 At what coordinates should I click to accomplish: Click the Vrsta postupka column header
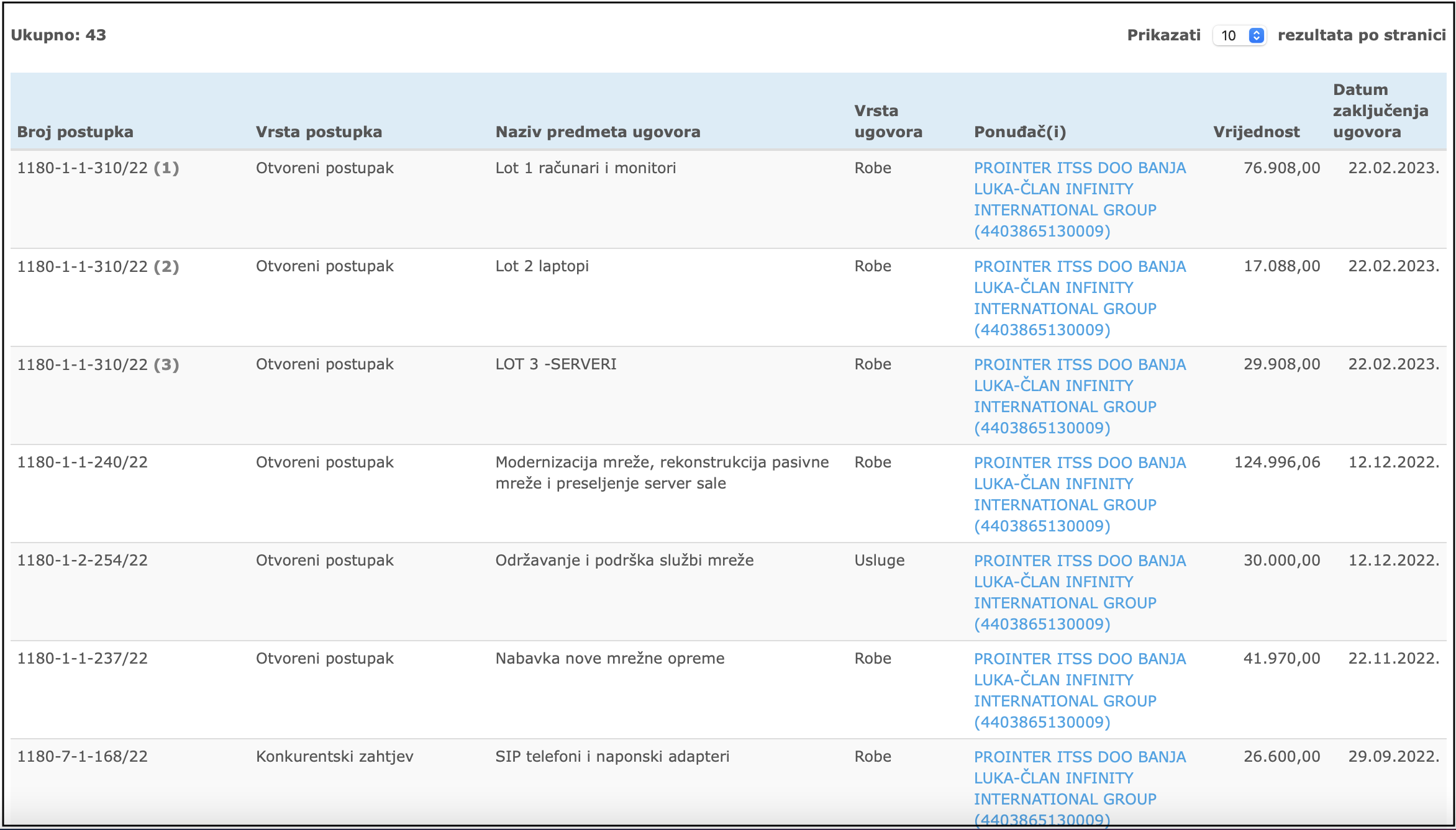coord(319,132)
